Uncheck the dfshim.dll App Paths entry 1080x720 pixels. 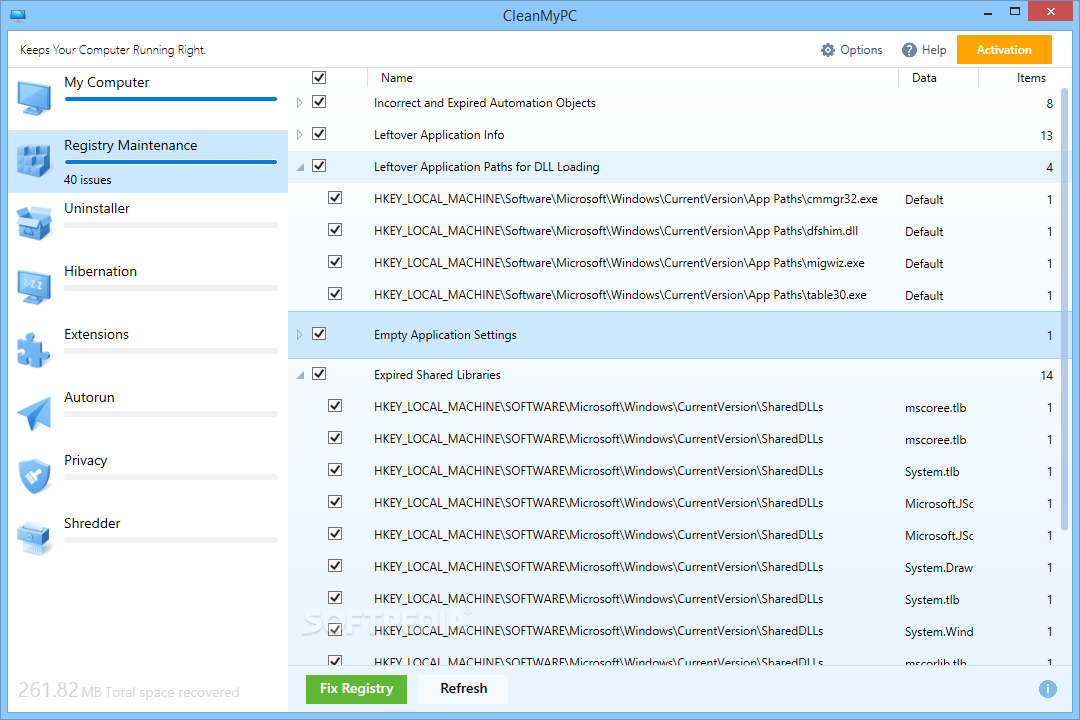point(335,229)
